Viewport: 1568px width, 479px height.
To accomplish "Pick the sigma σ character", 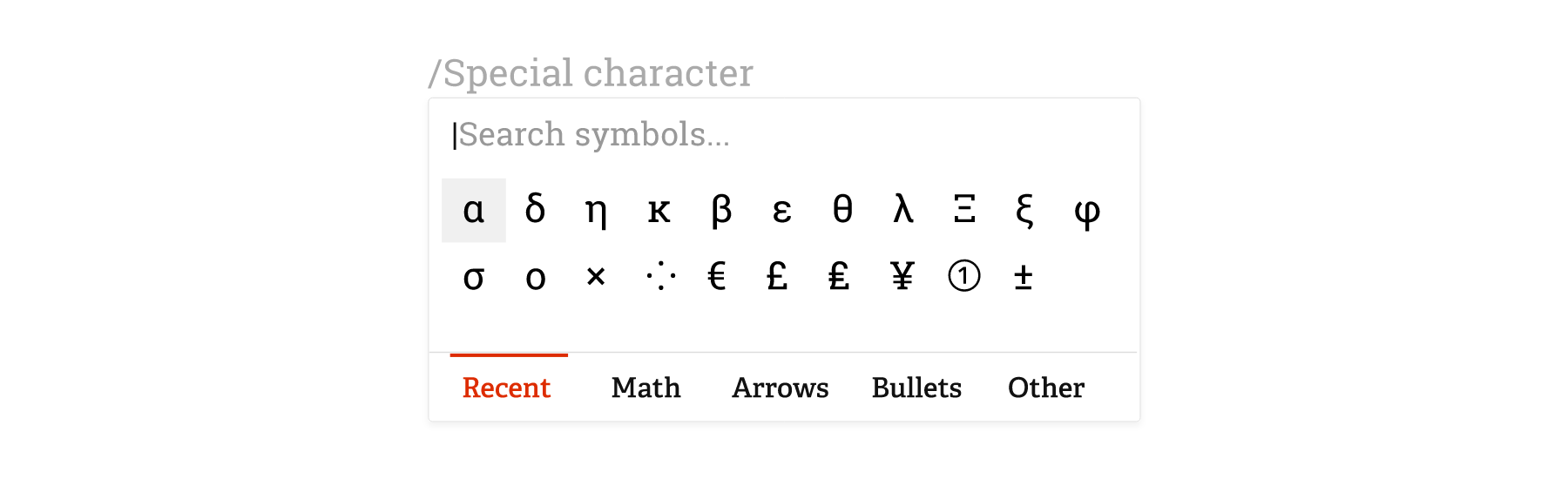I will click(474, 278).
